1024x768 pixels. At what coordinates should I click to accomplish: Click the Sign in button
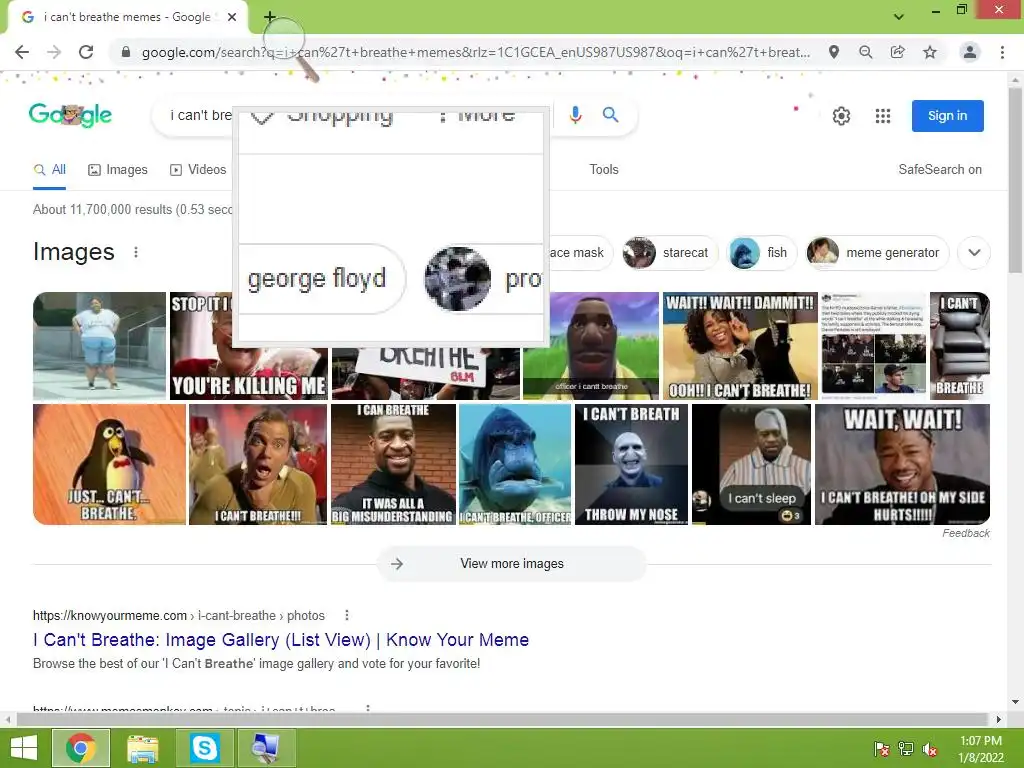[x=948, y=116]
